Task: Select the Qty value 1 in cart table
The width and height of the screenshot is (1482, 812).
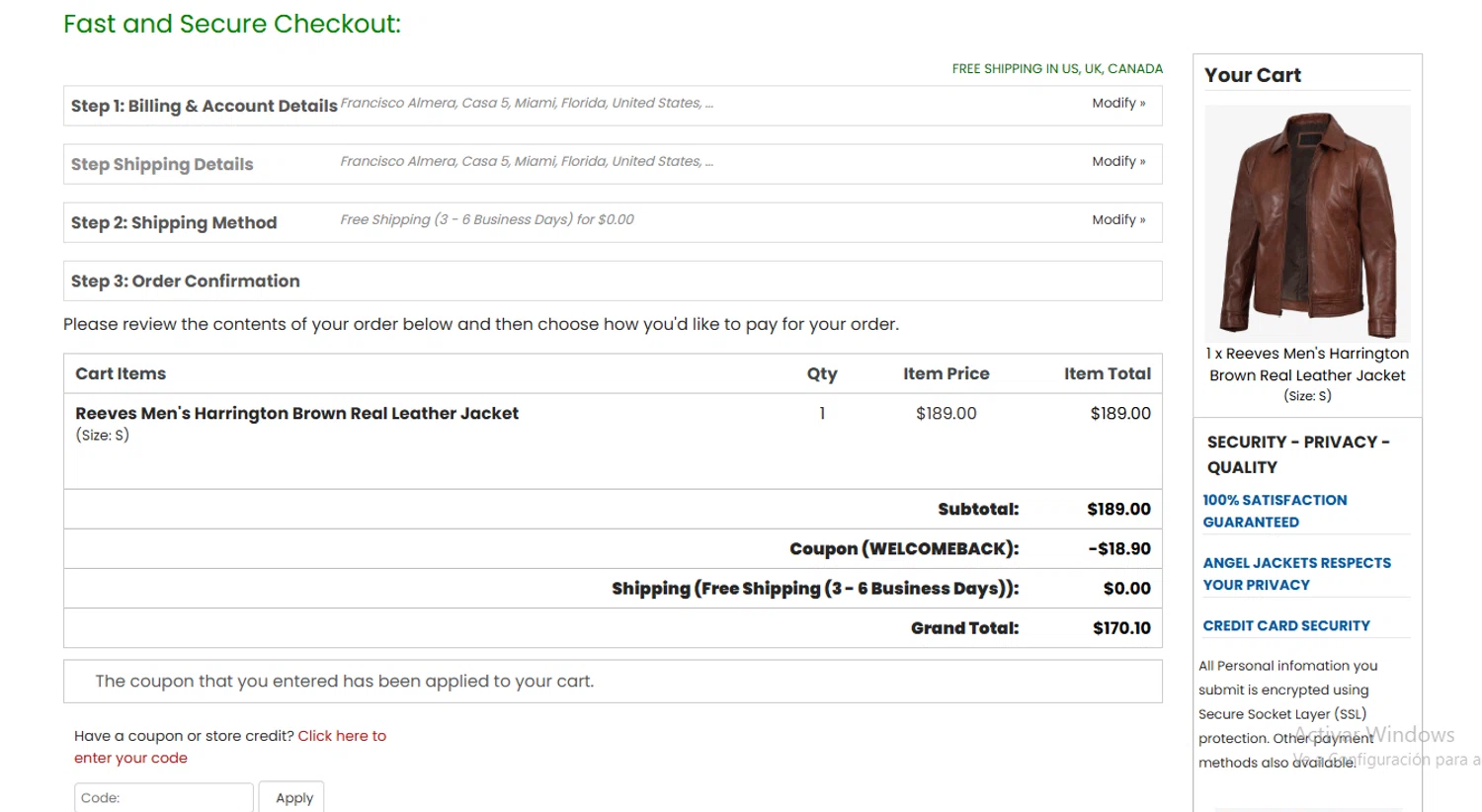Action: pos(822,413)
